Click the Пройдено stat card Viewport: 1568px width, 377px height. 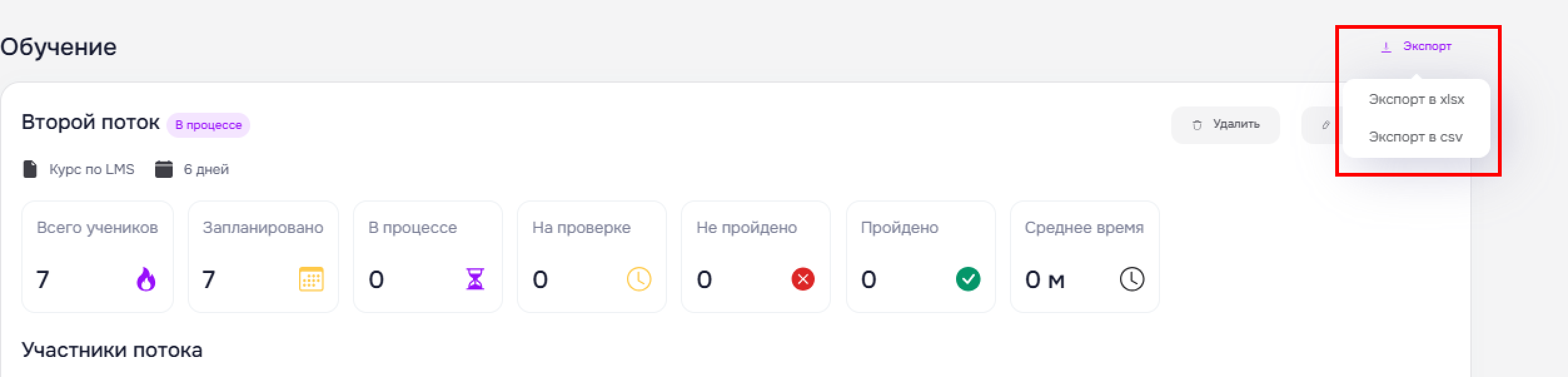pos(920,257)
